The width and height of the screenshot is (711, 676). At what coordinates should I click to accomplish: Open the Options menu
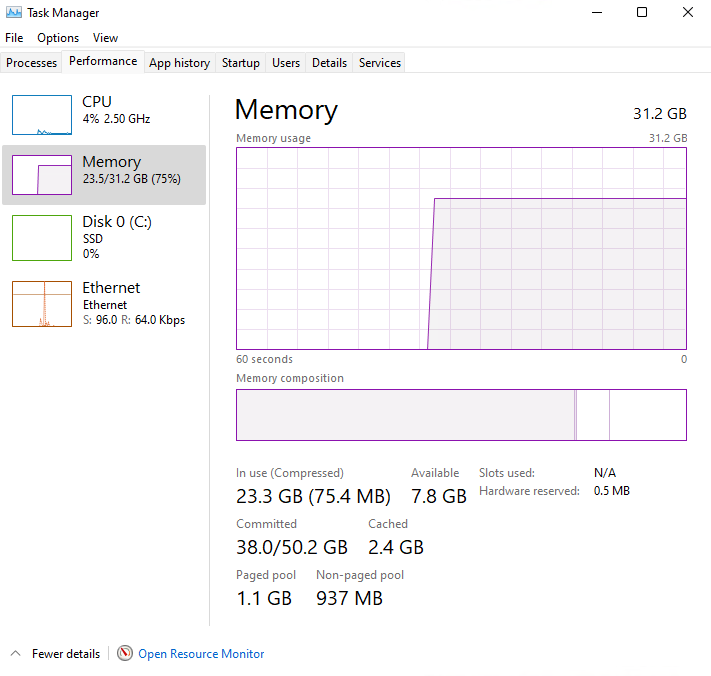(58, 38)
